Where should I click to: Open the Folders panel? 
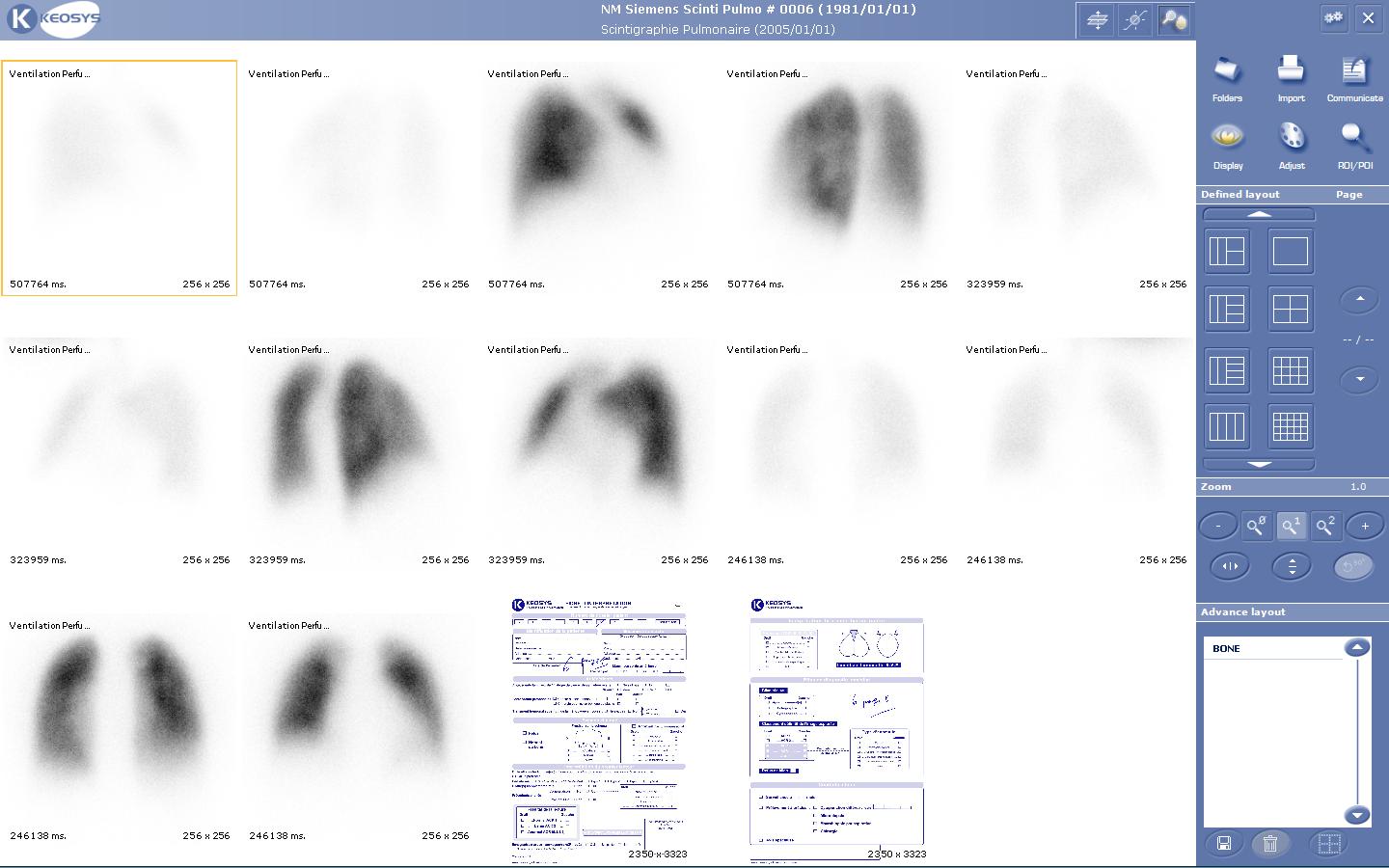click(1227, 78)
